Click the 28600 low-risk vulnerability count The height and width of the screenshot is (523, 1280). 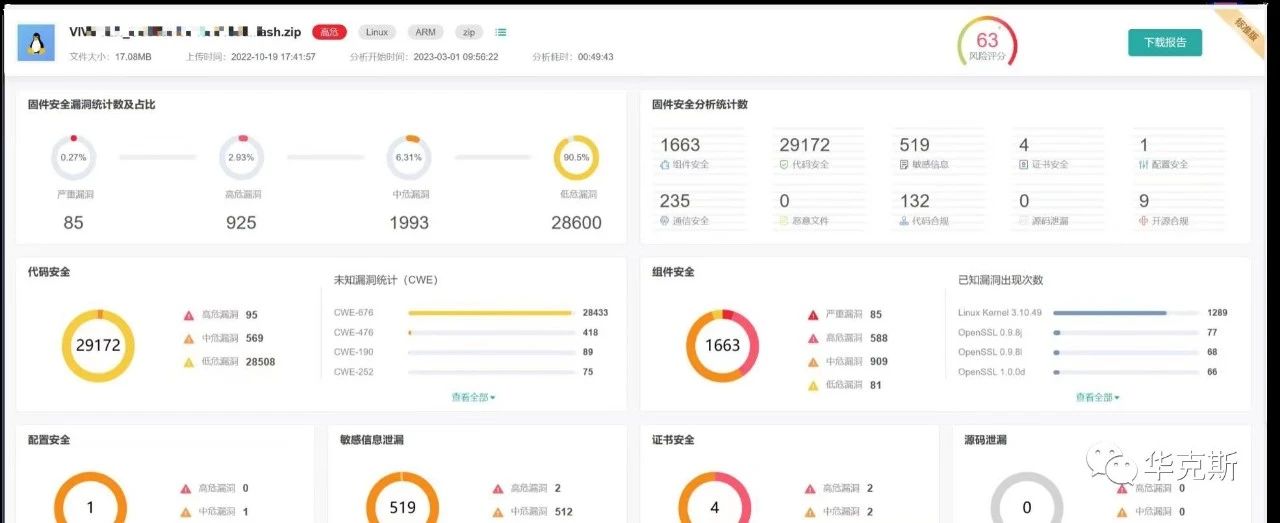576,223
